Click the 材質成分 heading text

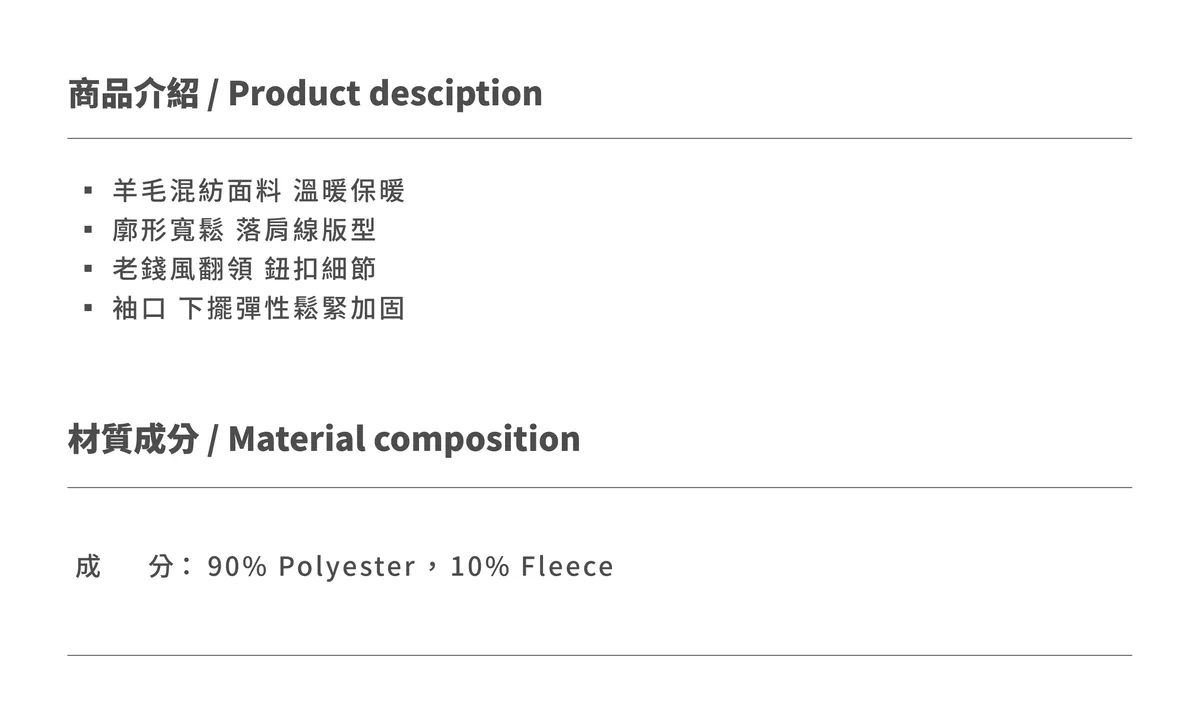[133, 439]
